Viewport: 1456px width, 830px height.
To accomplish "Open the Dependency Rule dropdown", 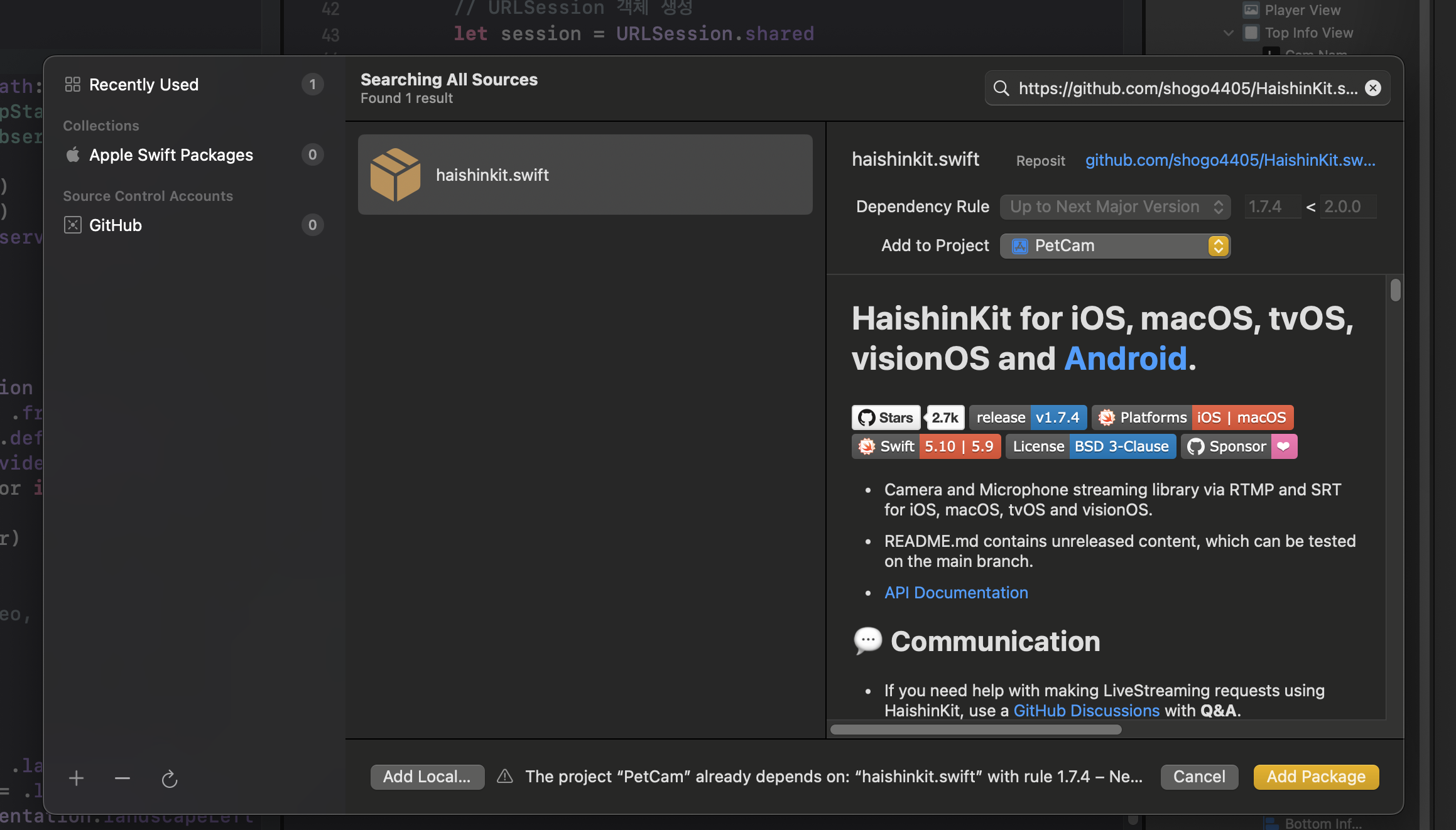I will coord(1115,207).
